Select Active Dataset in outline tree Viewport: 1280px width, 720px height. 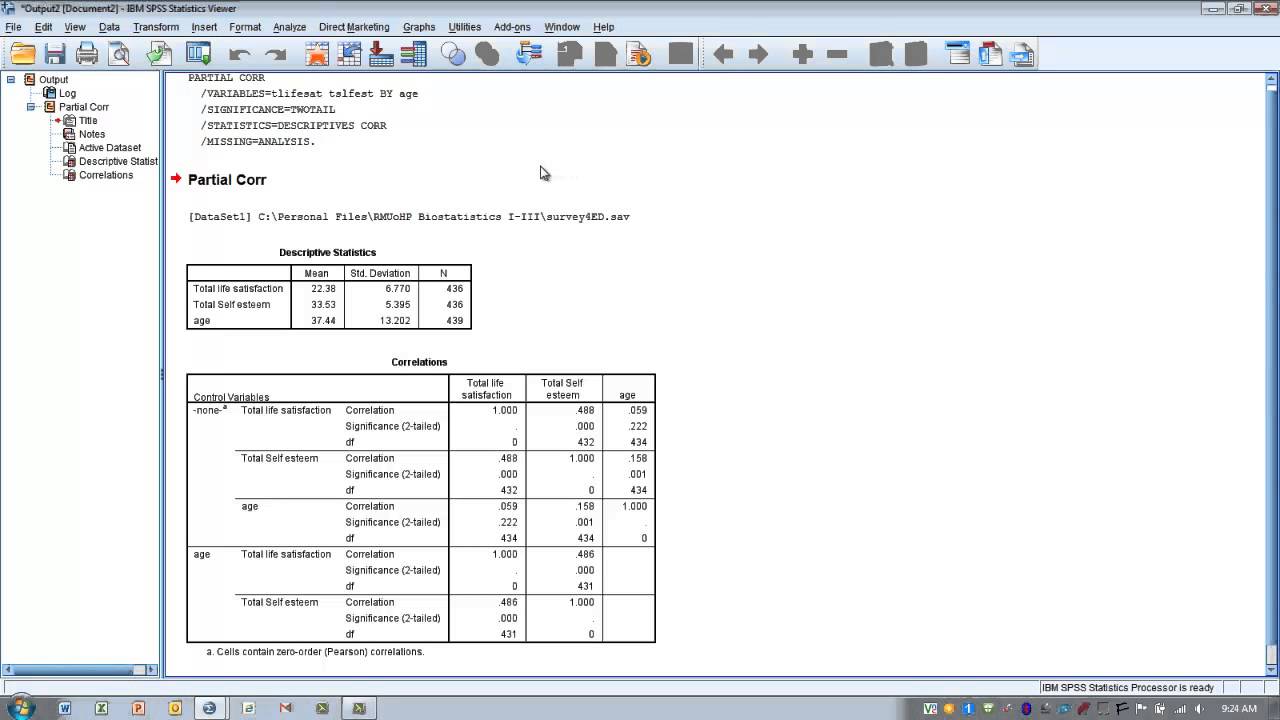tap(110, 148)
